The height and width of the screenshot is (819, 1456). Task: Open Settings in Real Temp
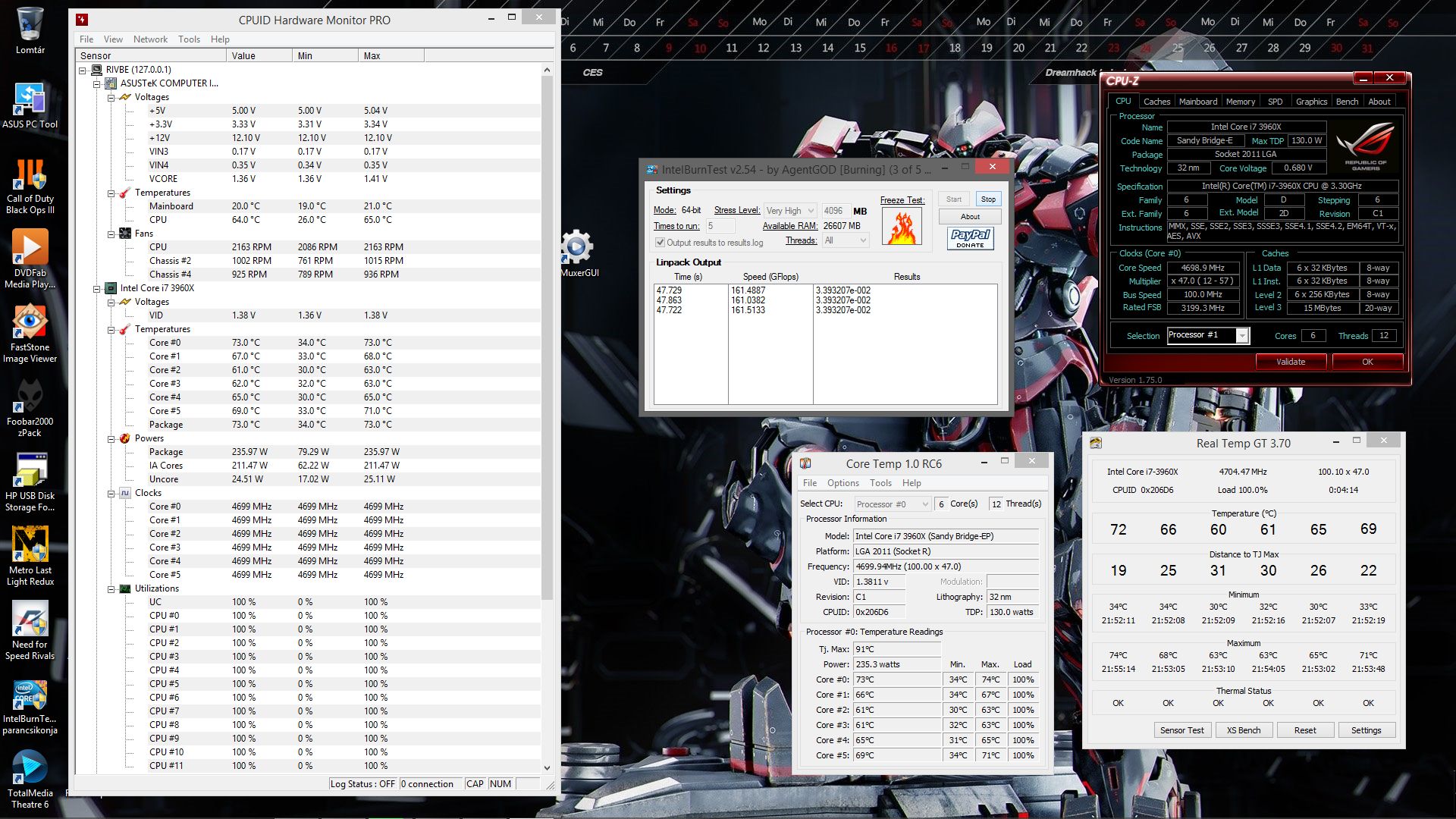[x=1366, y=730]
